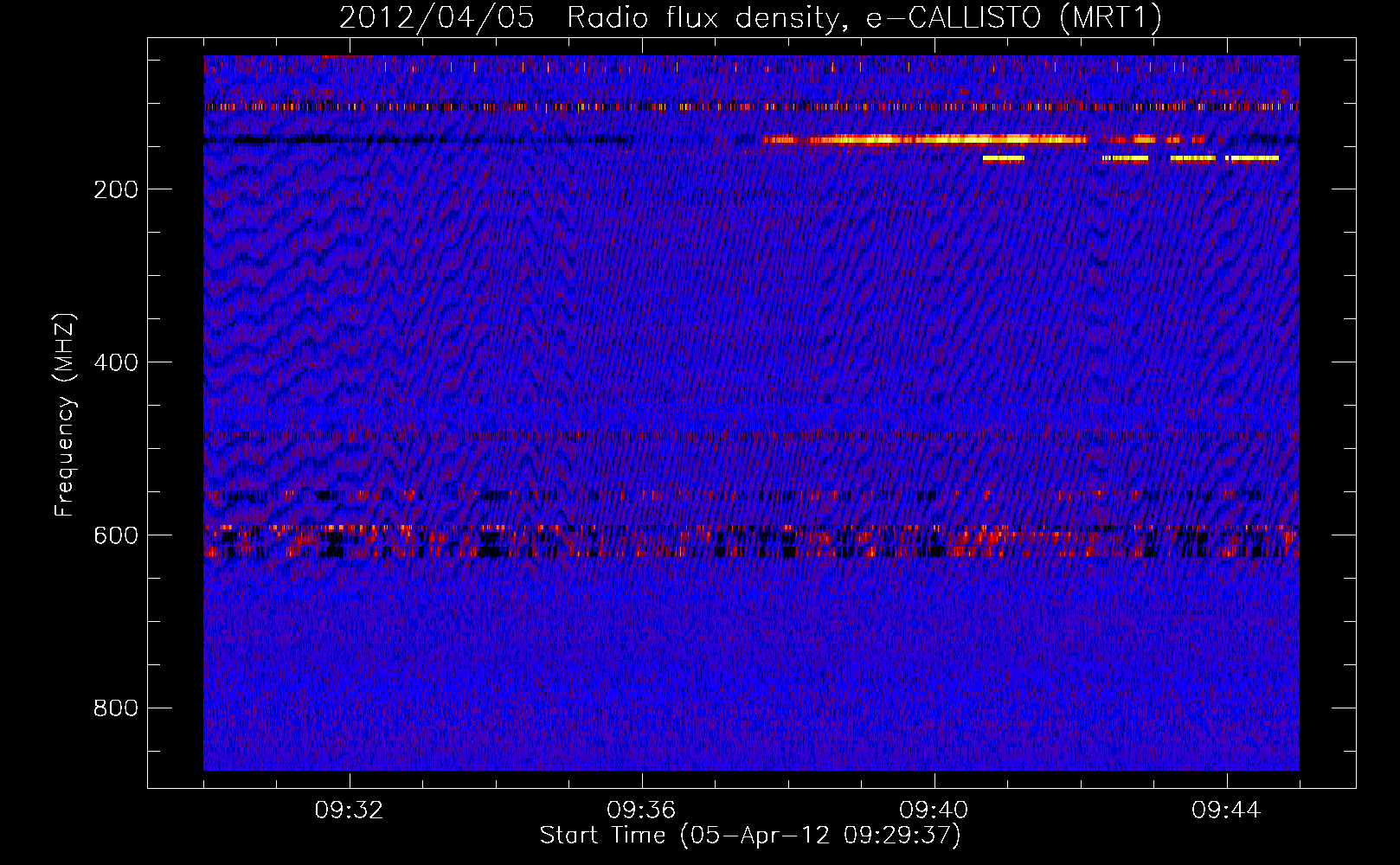
Task: Click the 400 frequency tick label
Action: 116,362
